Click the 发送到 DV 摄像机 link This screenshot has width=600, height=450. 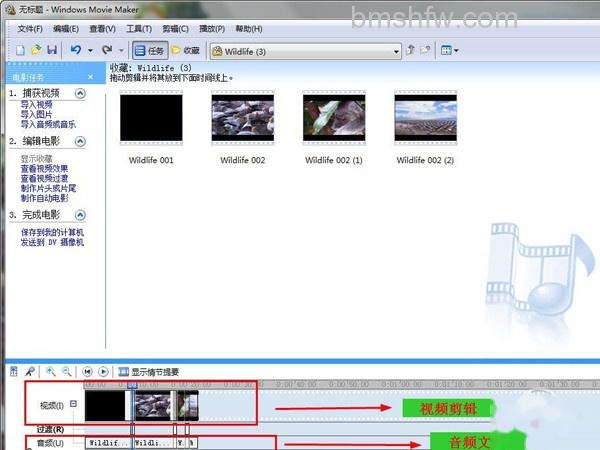[x=52, y=242]
